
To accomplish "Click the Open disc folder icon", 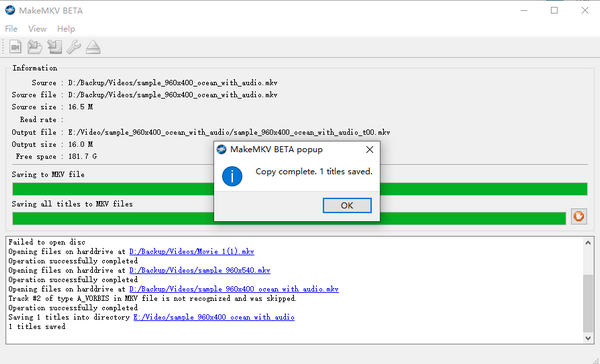I will [34, 47].
